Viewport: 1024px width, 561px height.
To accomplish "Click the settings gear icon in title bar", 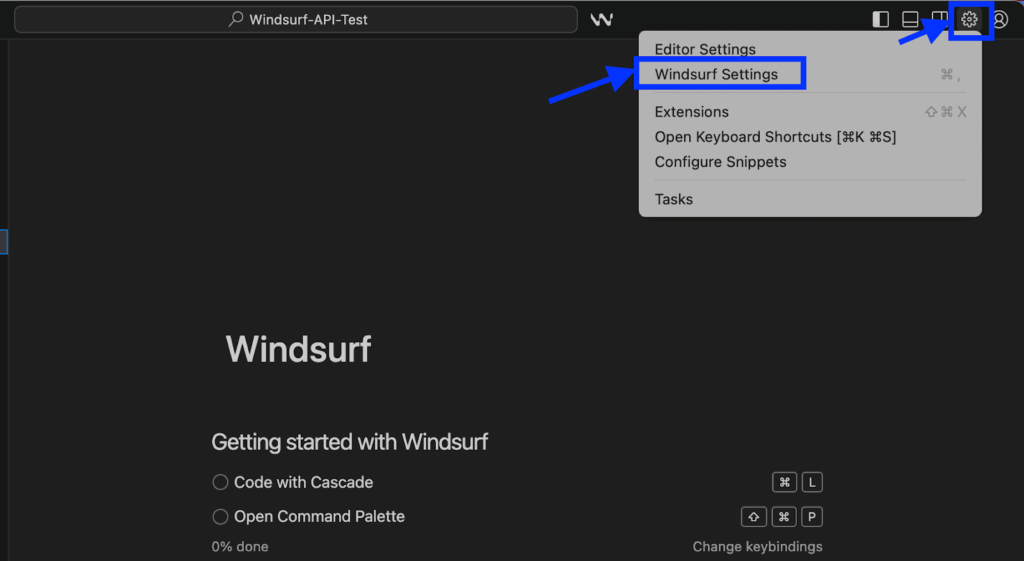I will pyautogui.click(x=968, y=19).
